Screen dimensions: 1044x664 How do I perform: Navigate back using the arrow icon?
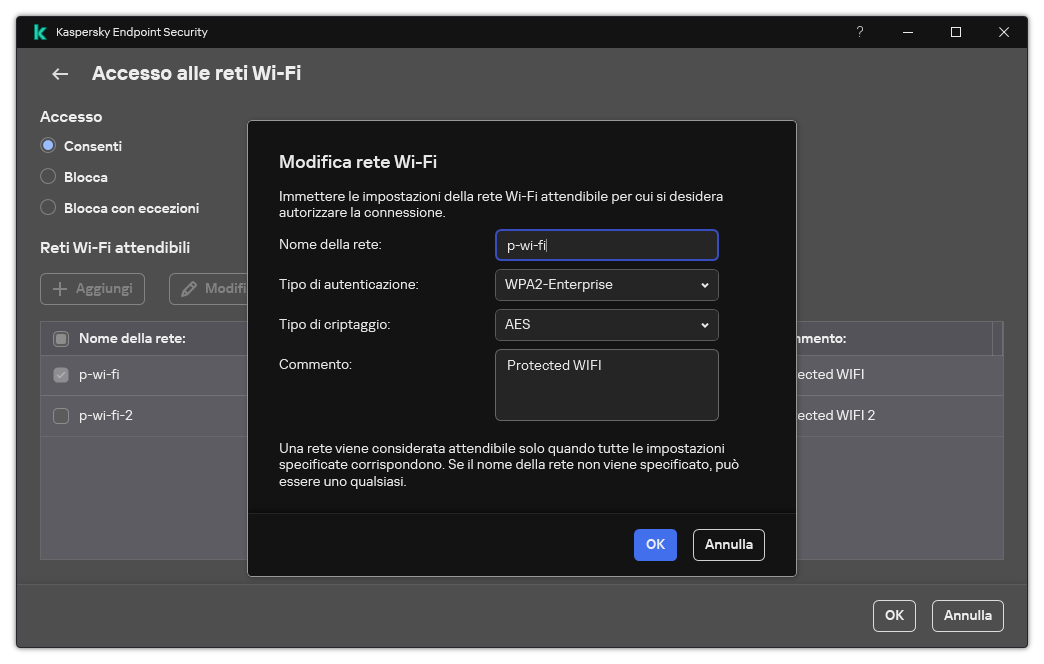point(59,73)
